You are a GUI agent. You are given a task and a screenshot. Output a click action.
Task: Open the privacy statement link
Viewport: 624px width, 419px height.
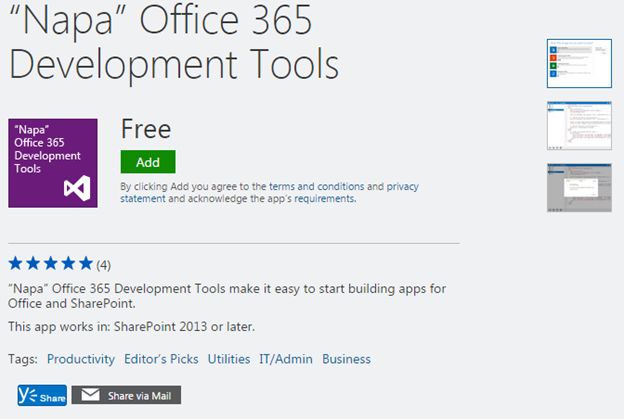click(x=269, y=192)
